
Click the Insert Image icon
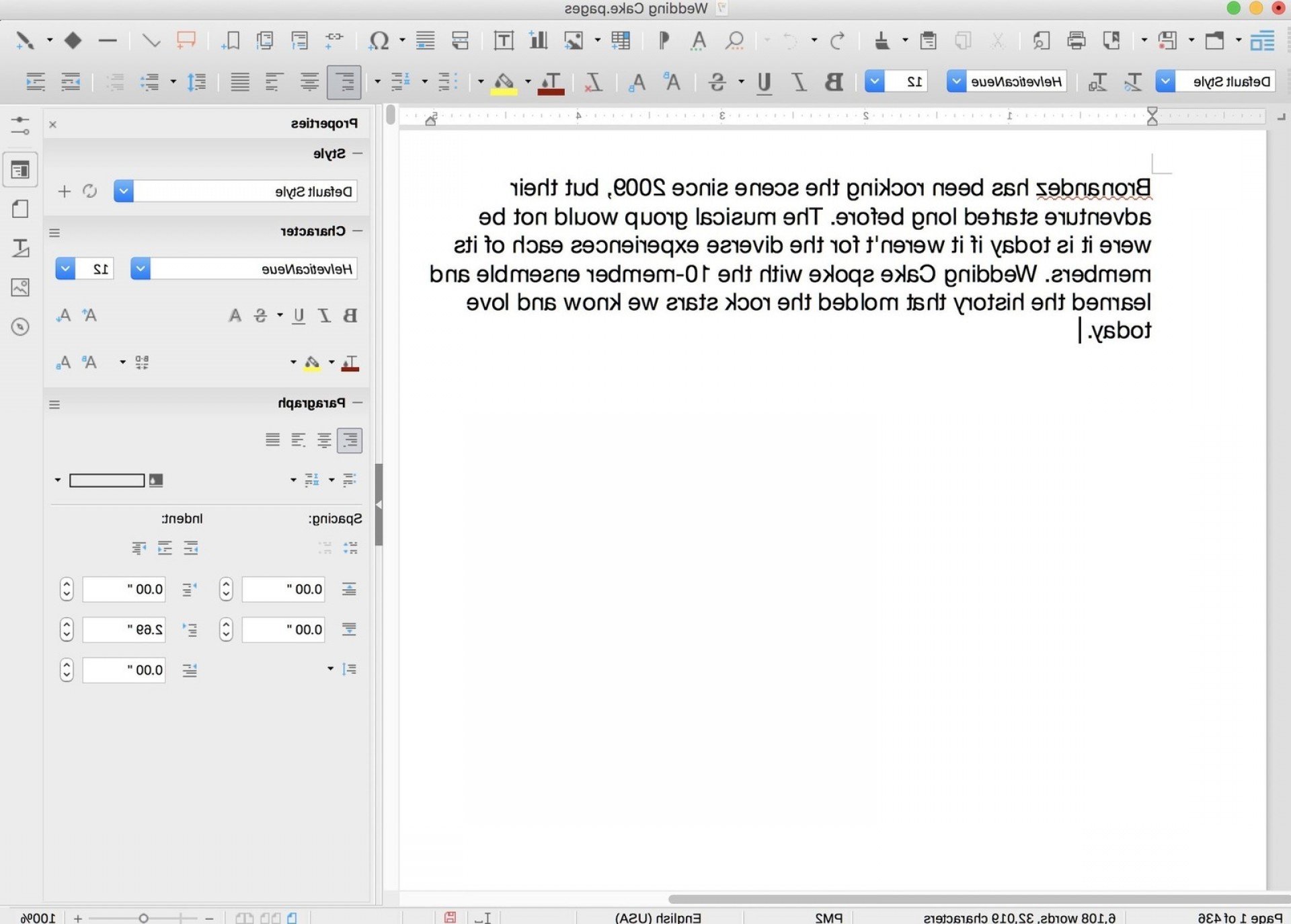click(x=574, y=41)
